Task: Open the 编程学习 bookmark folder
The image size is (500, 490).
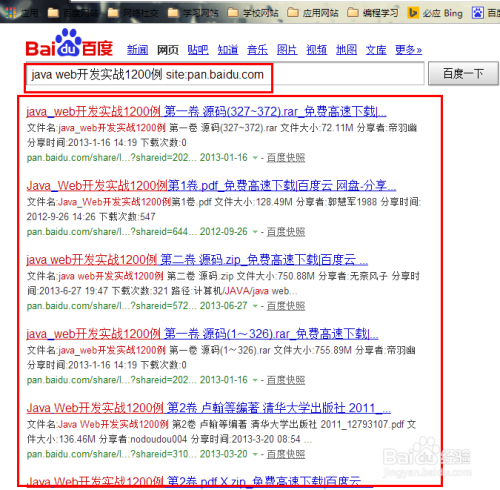Action: click(x=373, y=13)
